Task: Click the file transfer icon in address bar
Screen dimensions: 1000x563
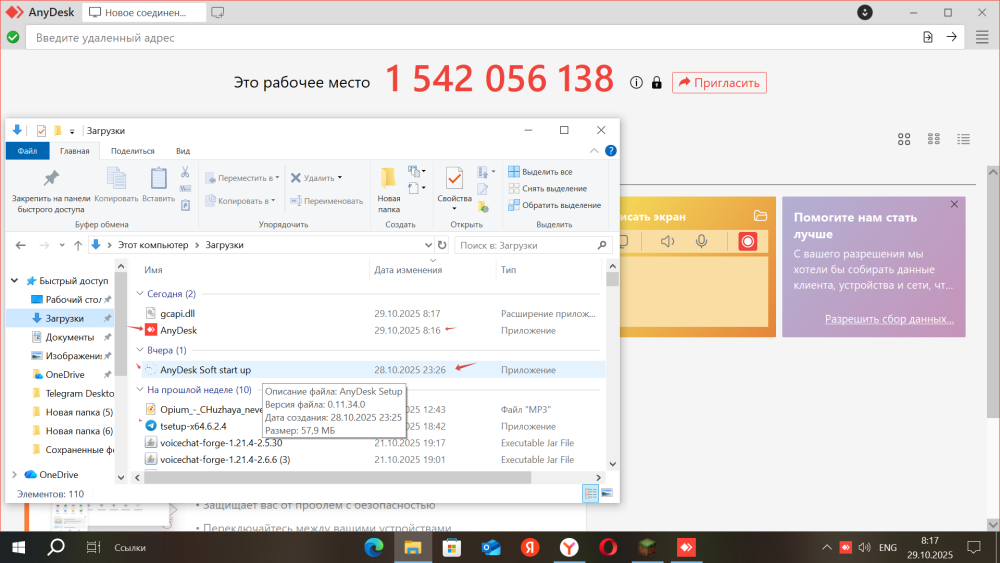Action: point(928,38)
